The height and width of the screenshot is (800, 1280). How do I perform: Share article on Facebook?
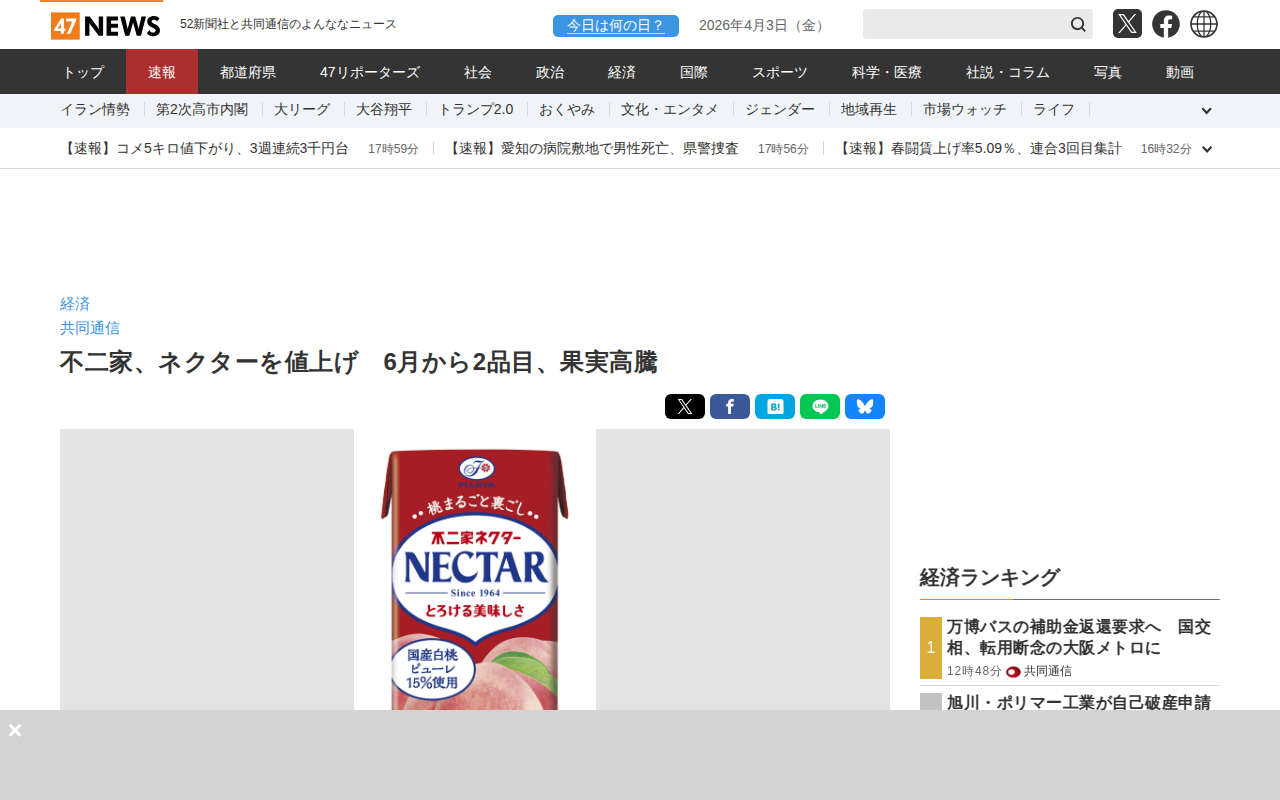730,407
